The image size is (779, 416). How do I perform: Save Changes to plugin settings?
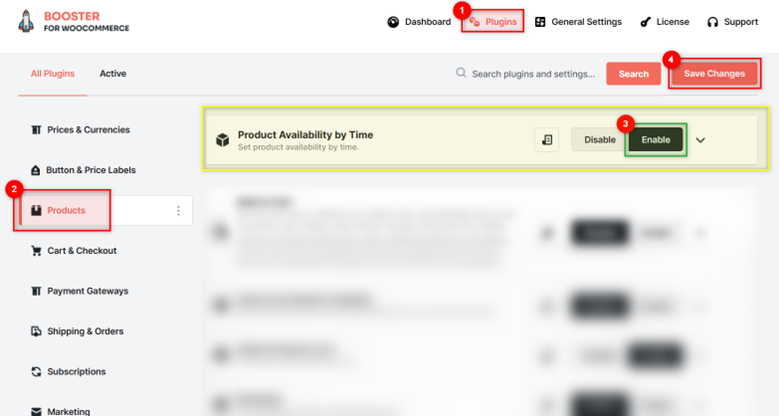tap(714, 74)
